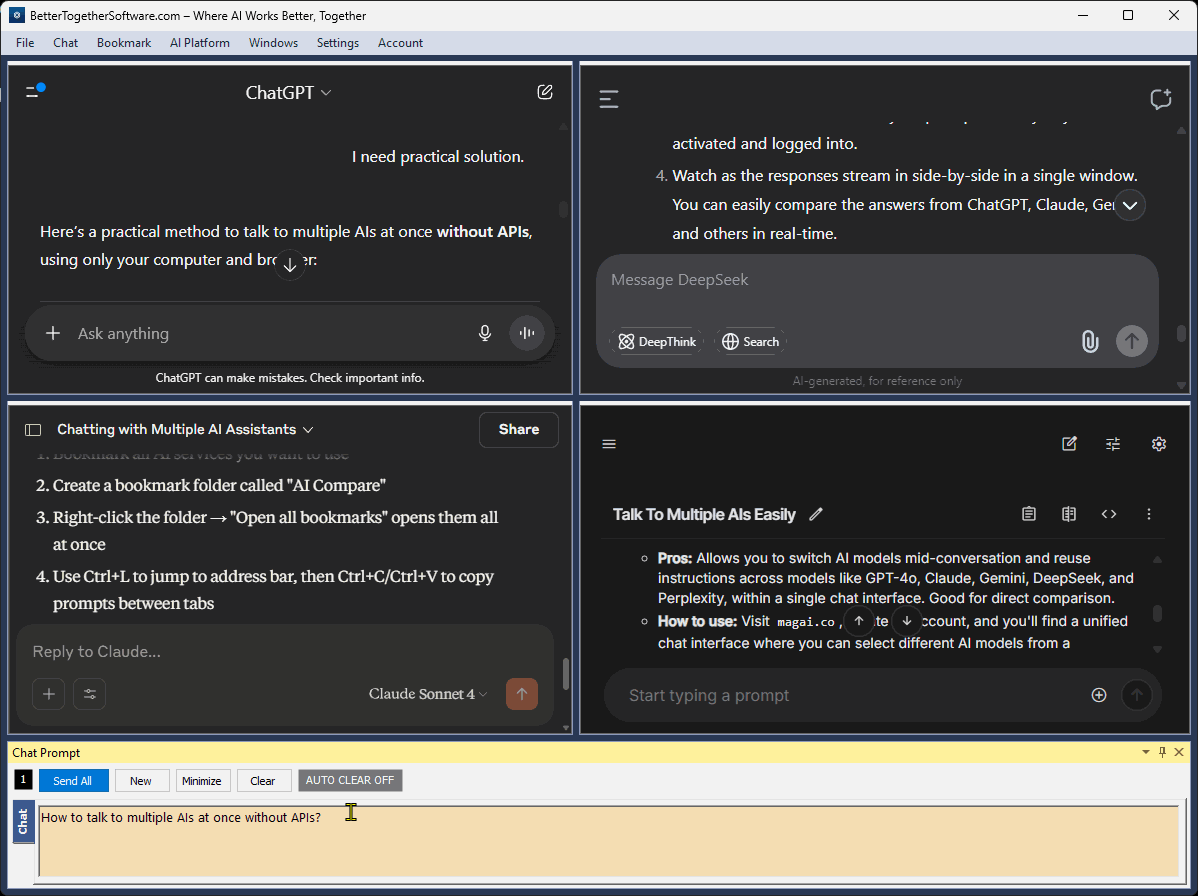Open the Settings menu
This screenshot has height=896, width=1198.
pyautogui.click(x=338, y=43)
